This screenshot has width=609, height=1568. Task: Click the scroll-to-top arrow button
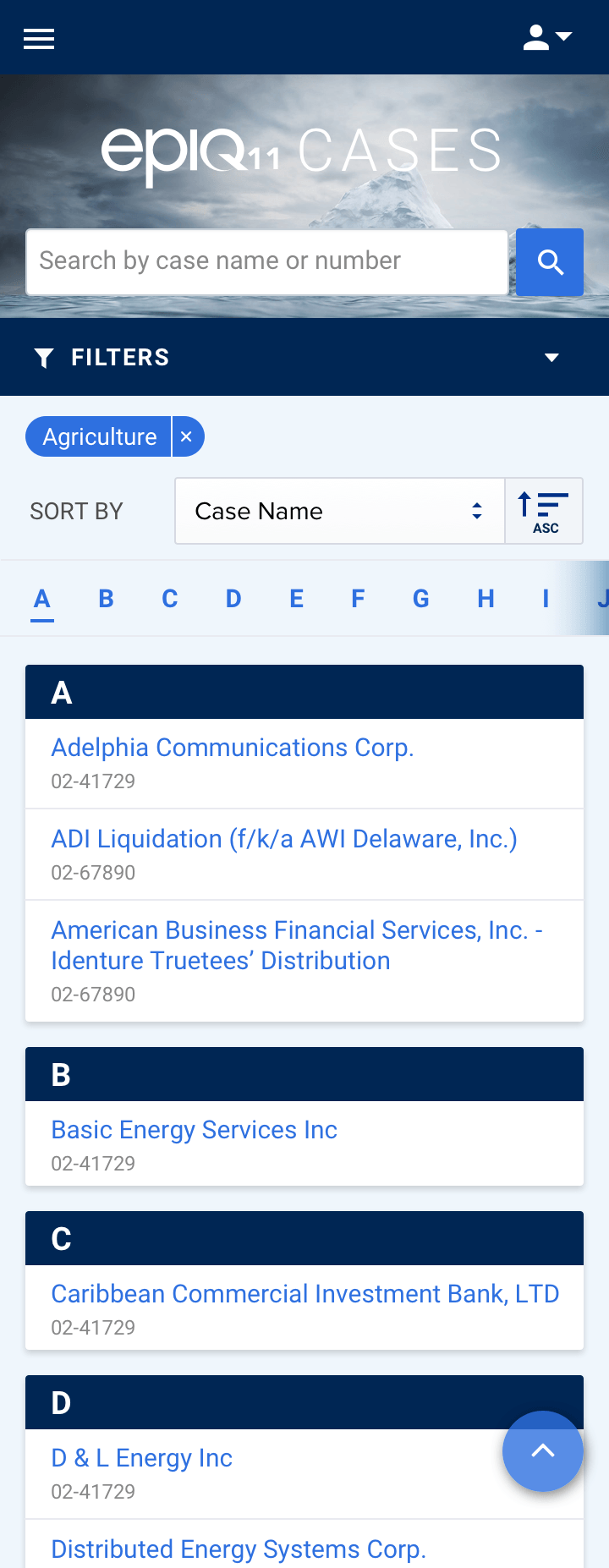click(542, 1451)
